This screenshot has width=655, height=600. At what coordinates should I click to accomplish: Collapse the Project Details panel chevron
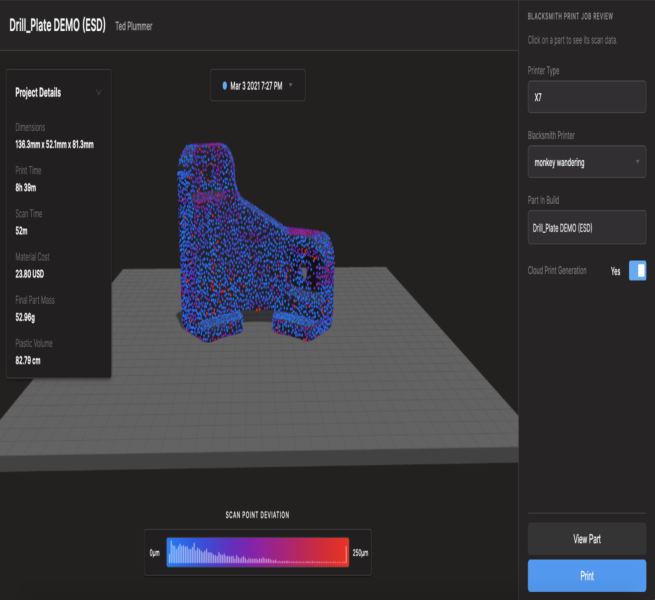(x=98, y=92)
